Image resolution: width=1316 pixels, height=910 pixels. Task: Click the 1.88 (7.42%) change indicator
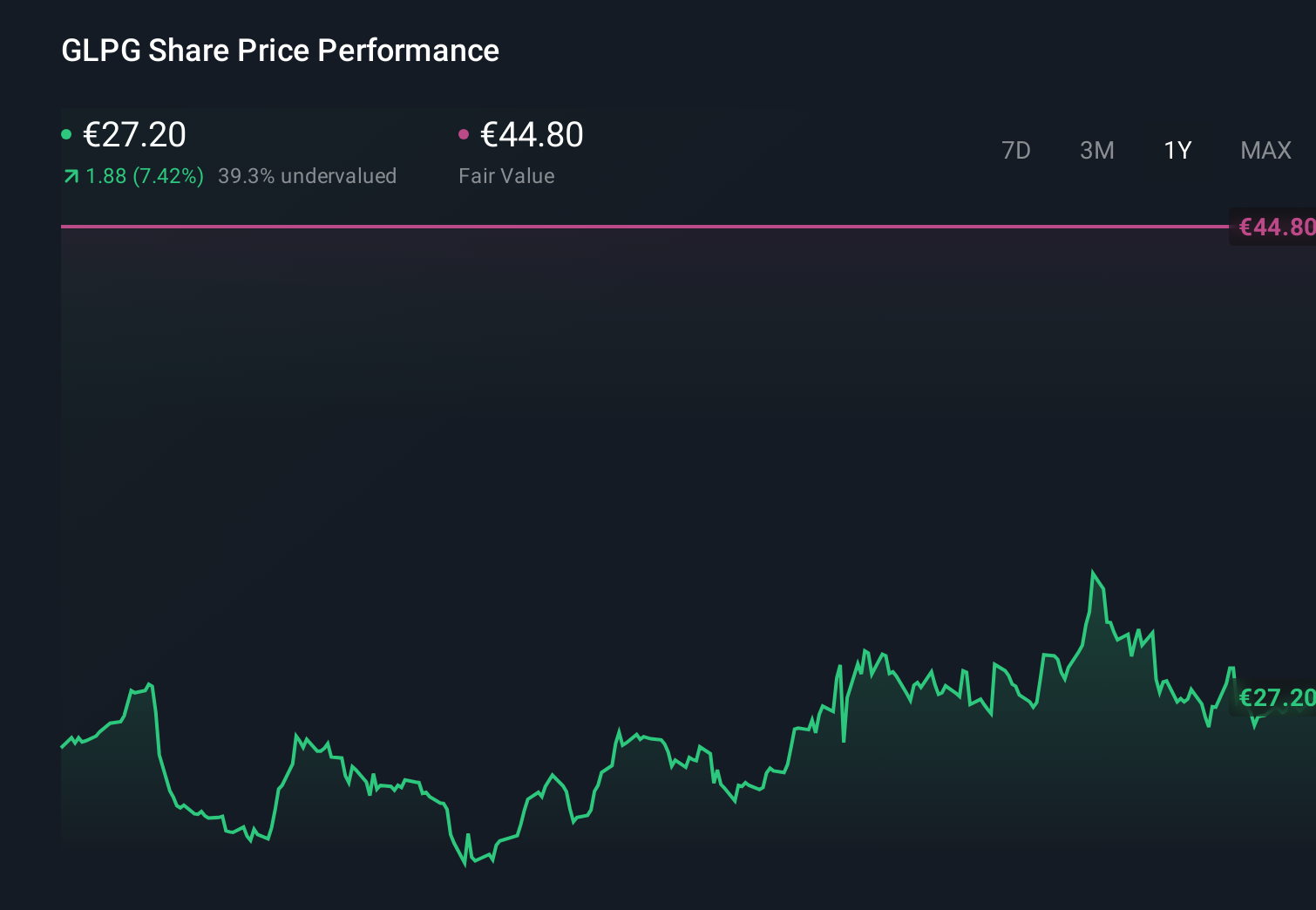(x=144, y=175)
